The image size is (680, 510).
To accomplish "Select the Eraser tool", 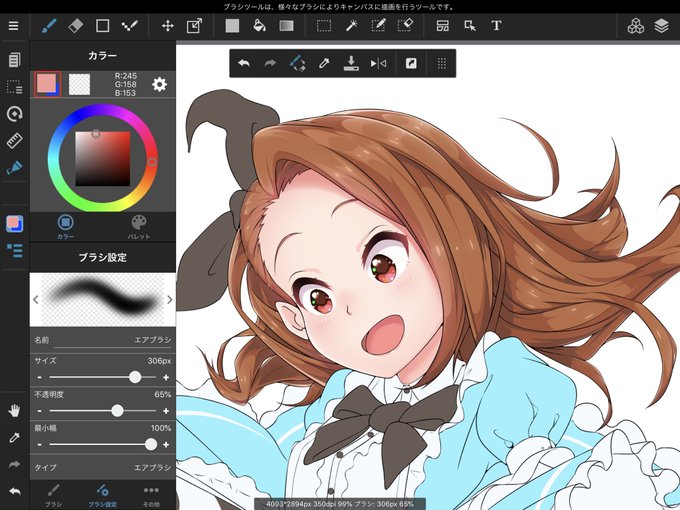I will [75, 26].
